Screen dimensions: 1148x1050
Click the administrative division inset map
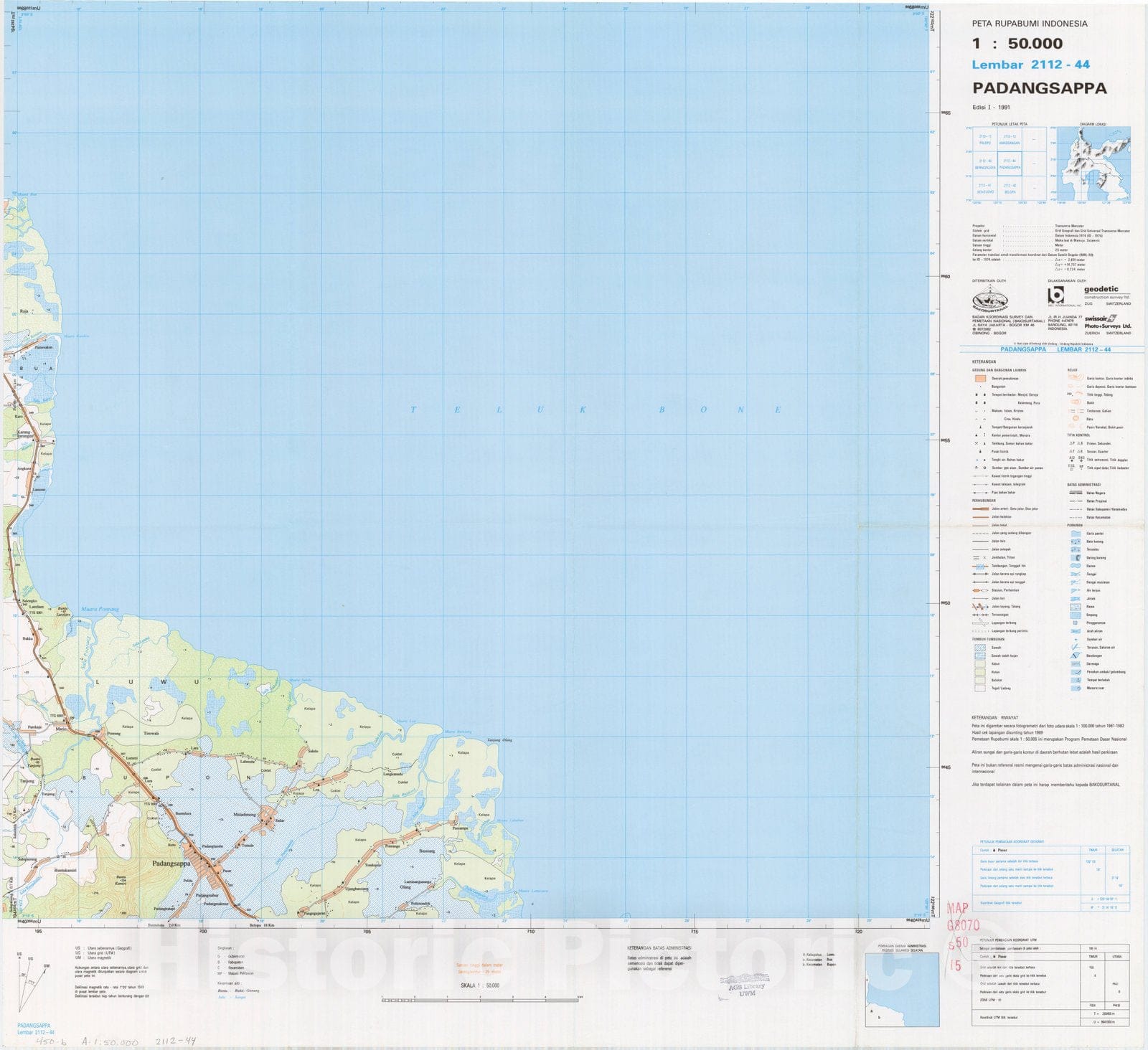click(x=901, y=990)
